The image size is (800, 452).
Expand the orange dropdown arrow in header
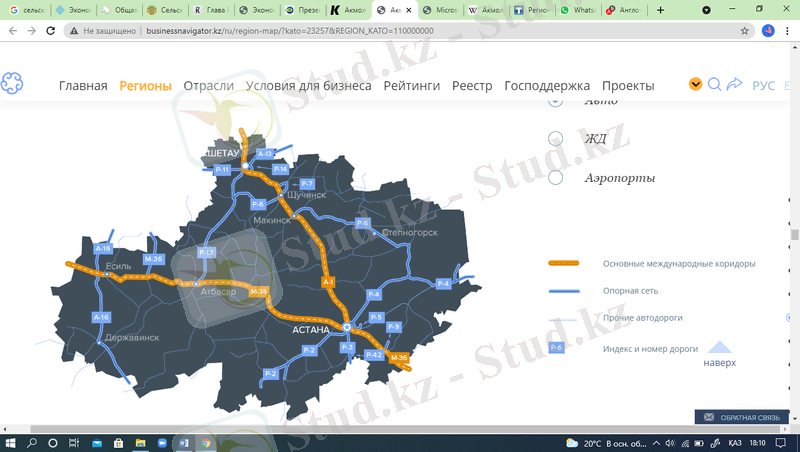pos(695,85)
